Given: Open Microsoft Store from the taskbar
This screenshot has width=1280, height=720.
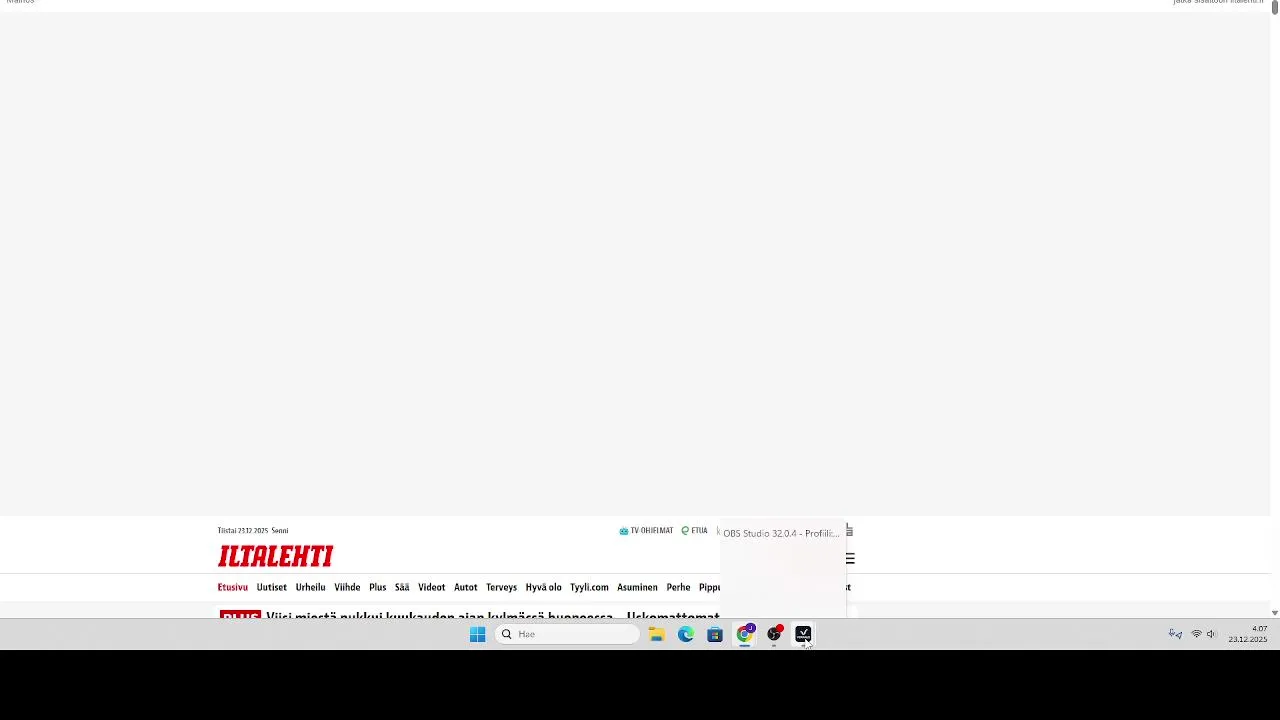Looking at the screenshot, I should [x=715, y=634].
